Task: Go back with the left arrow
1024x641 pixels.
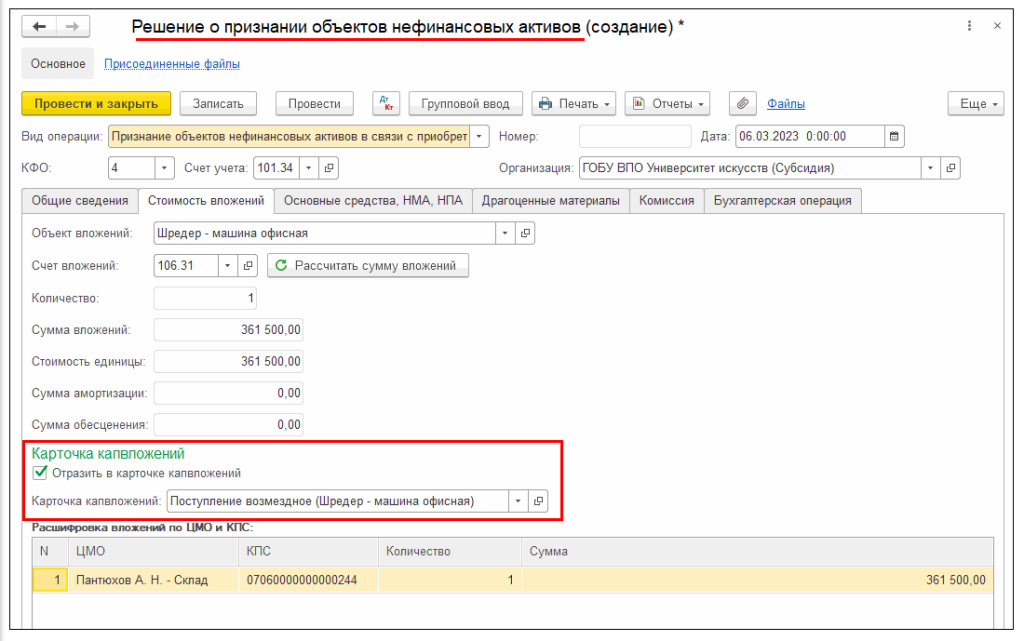Action: pyautogui.click(x=39, y=27)
